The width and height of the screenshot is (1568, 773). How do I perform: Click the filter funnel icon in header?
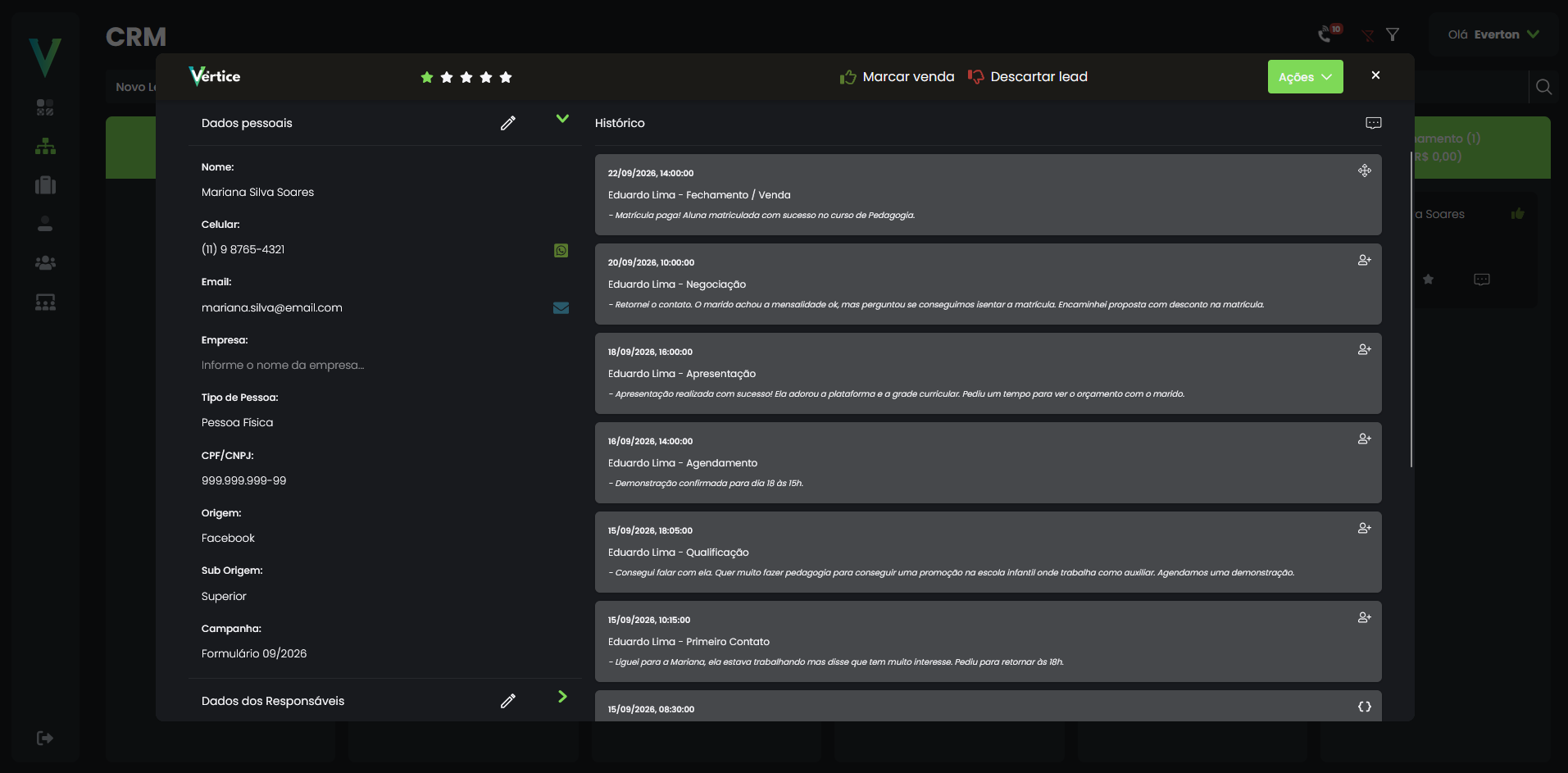point(1393,34)
